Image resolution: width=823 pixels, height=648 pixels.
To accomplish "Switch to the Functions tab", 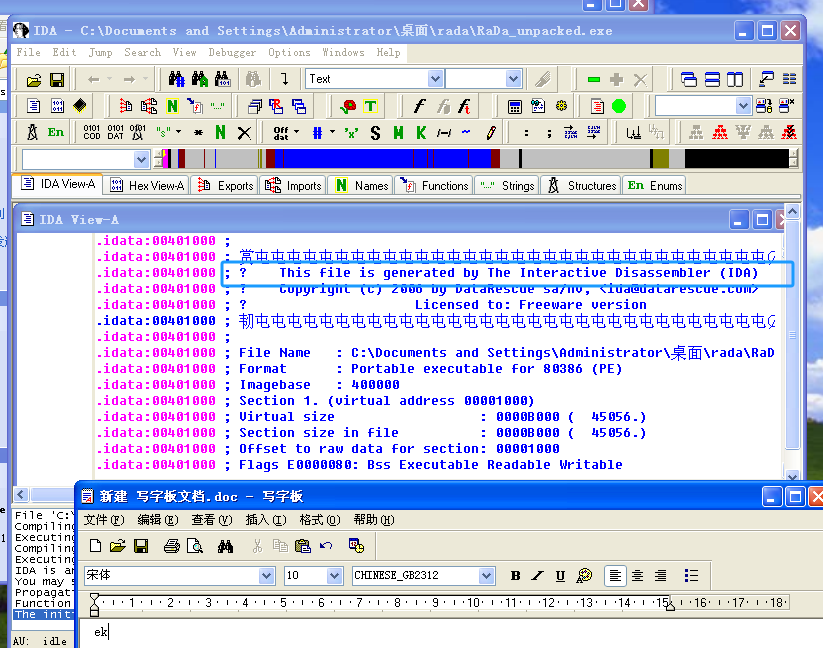I will 434,186.
